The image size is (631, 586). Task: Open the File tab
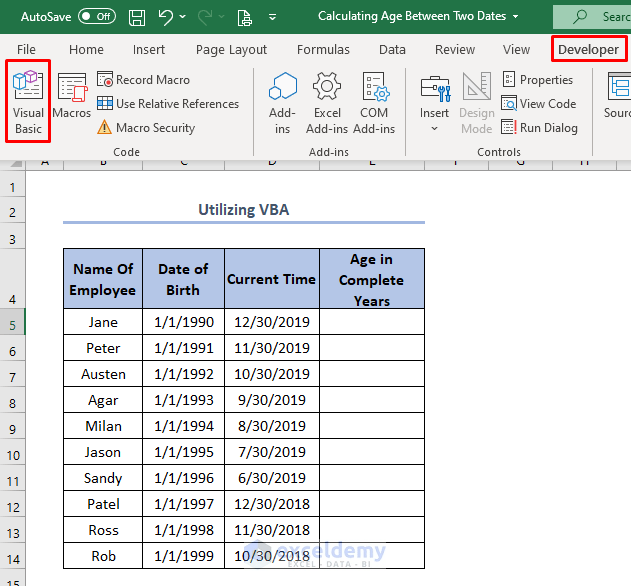click(x=26, y=50)
